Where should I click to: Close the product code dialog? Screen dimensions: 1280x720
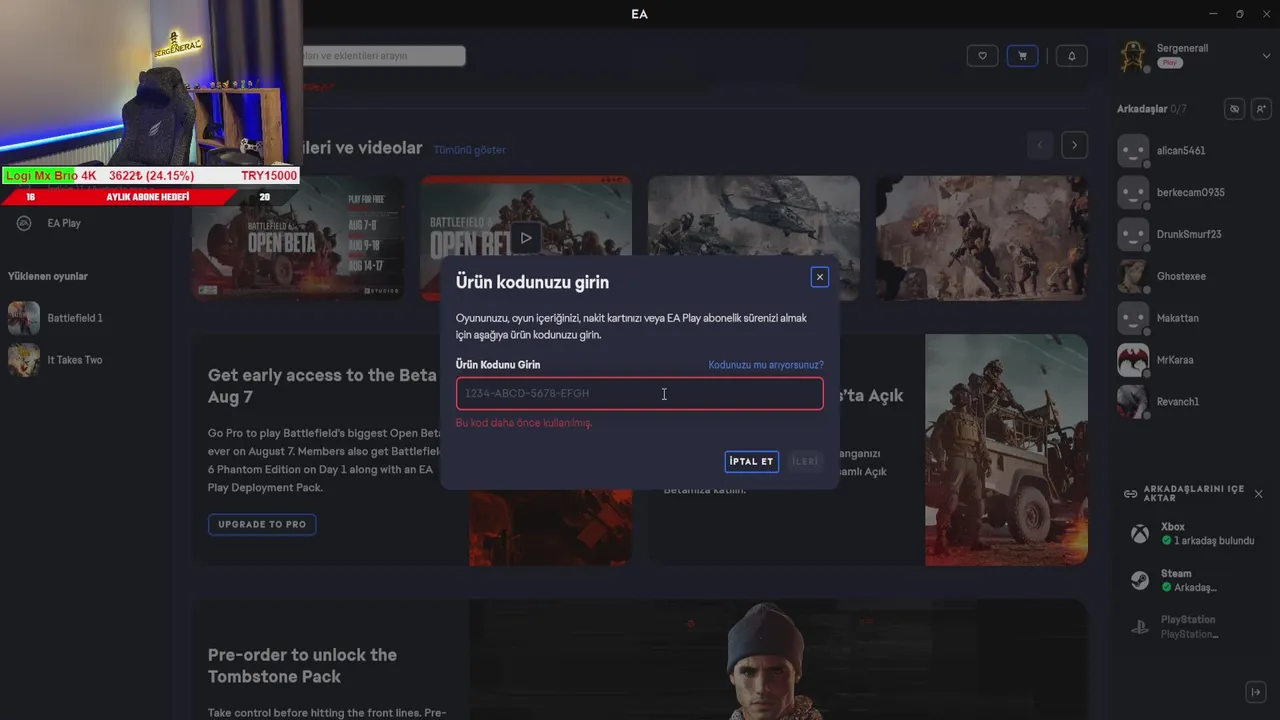[820, 277]
